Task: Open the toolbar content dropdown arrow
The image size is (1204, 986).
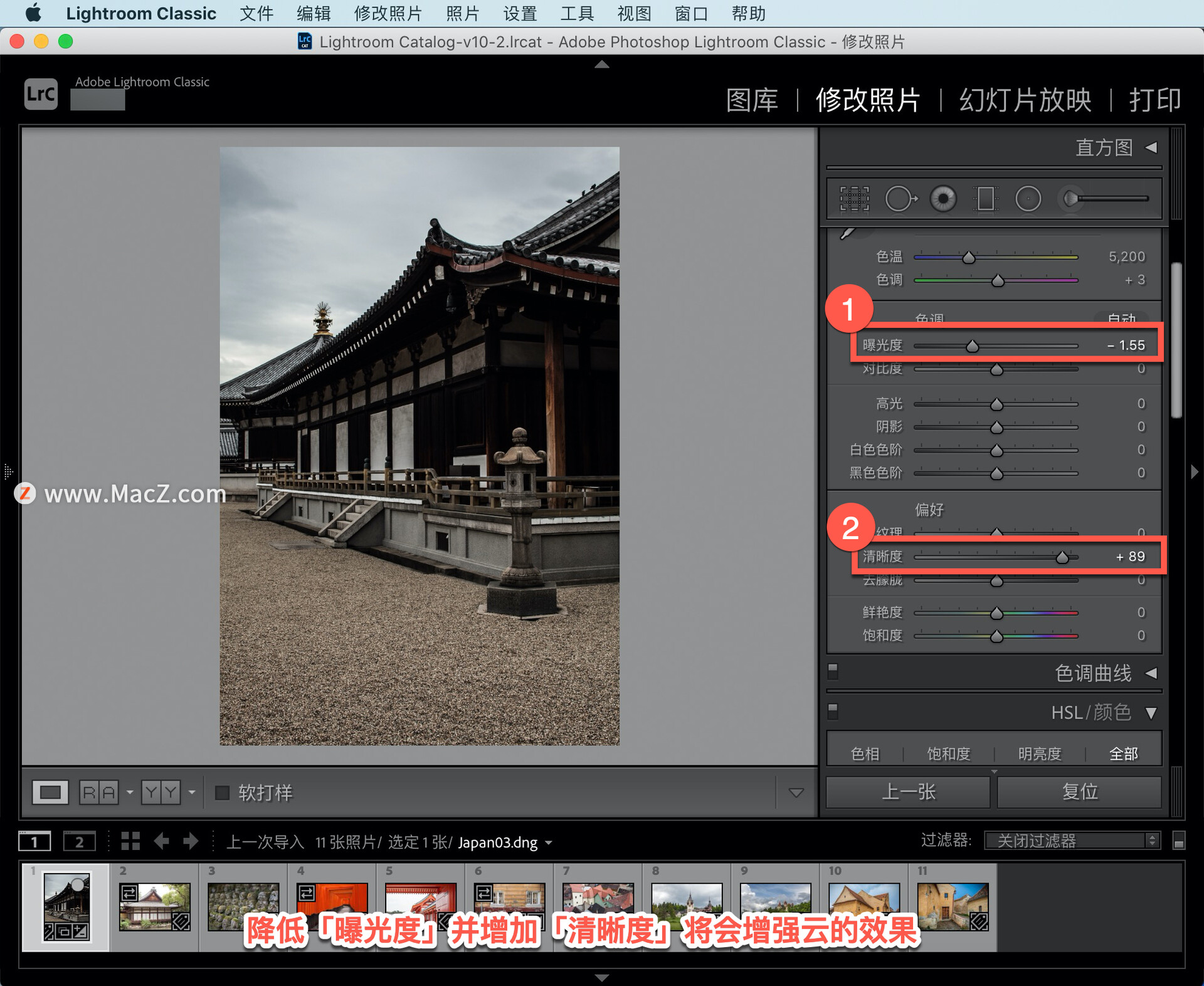Action: pos(796,793)
